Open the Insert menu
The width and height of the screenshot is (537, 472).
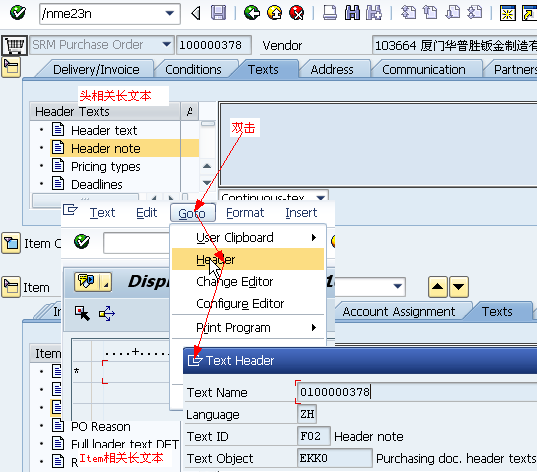301,213
